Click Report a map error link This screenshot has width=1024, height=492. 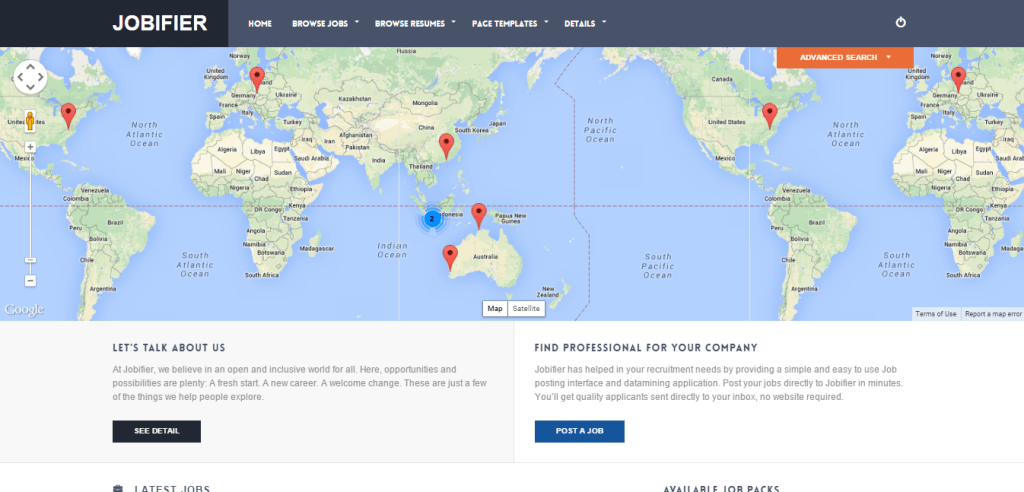pyautogui.click(x=993, y=314)
